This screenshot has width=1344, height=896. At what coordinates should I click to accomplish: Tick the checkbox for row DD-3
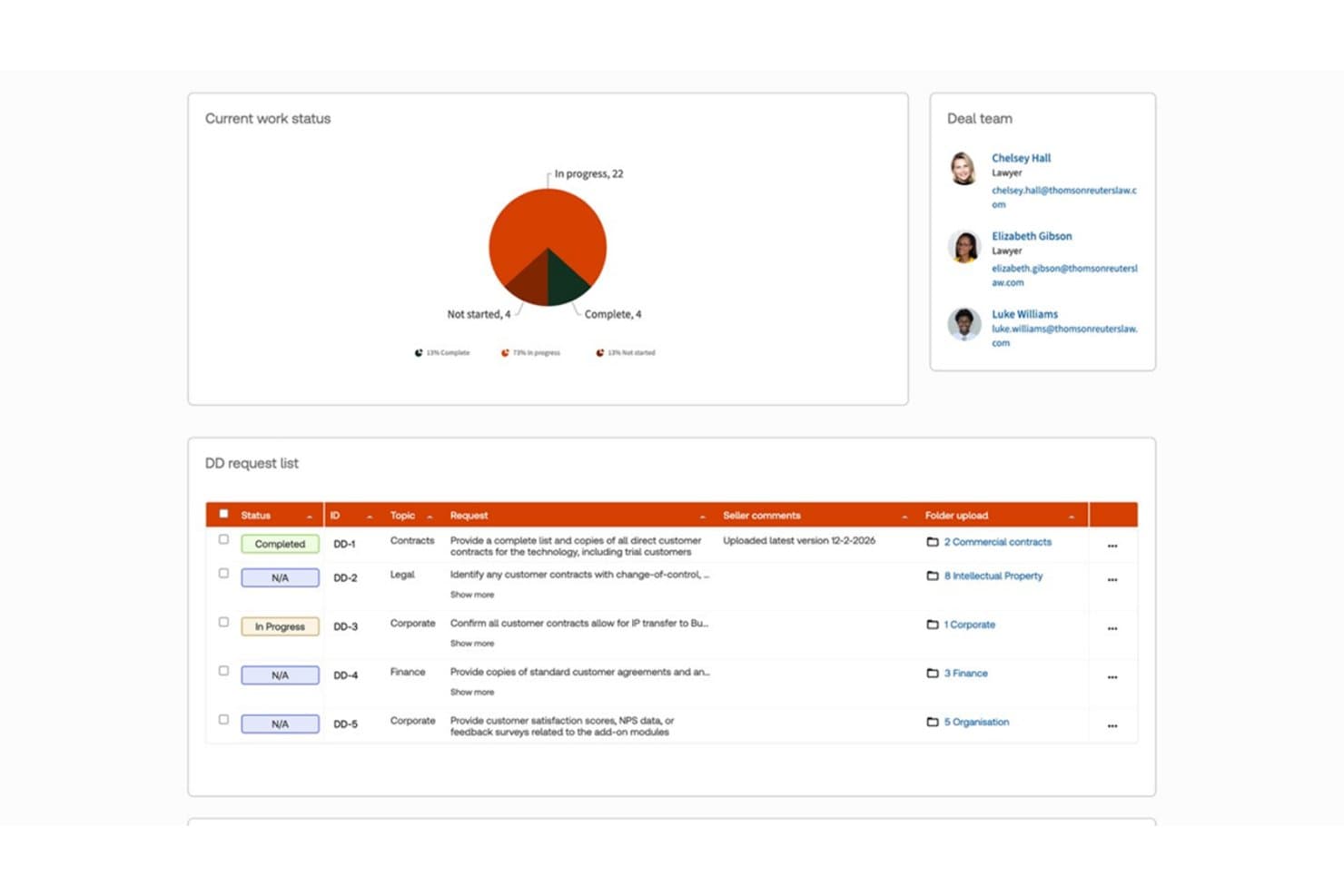pos(223,623)
